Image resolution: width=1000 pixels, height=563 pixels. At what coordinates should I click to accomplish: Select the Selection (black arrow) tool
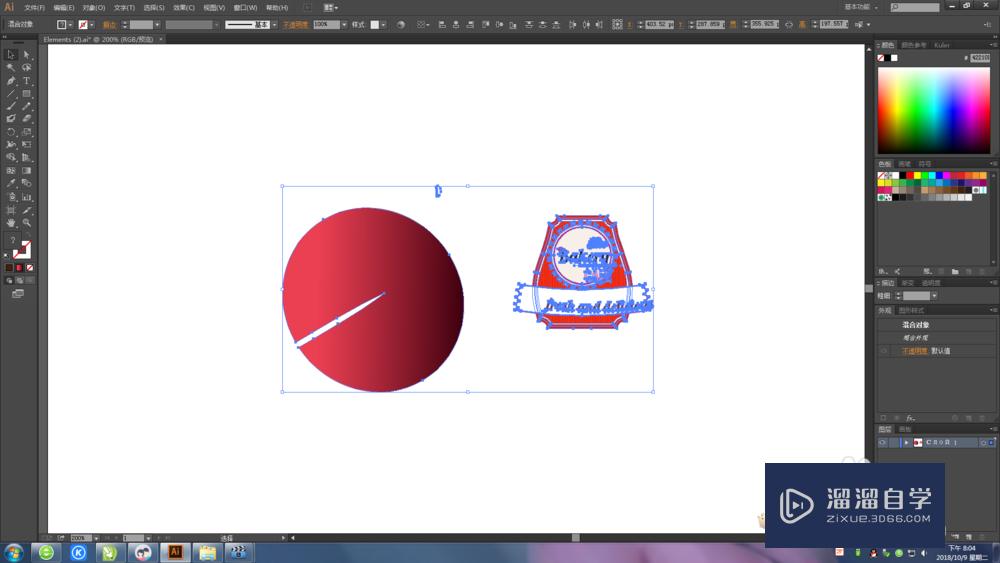click(x=11, y=55)
